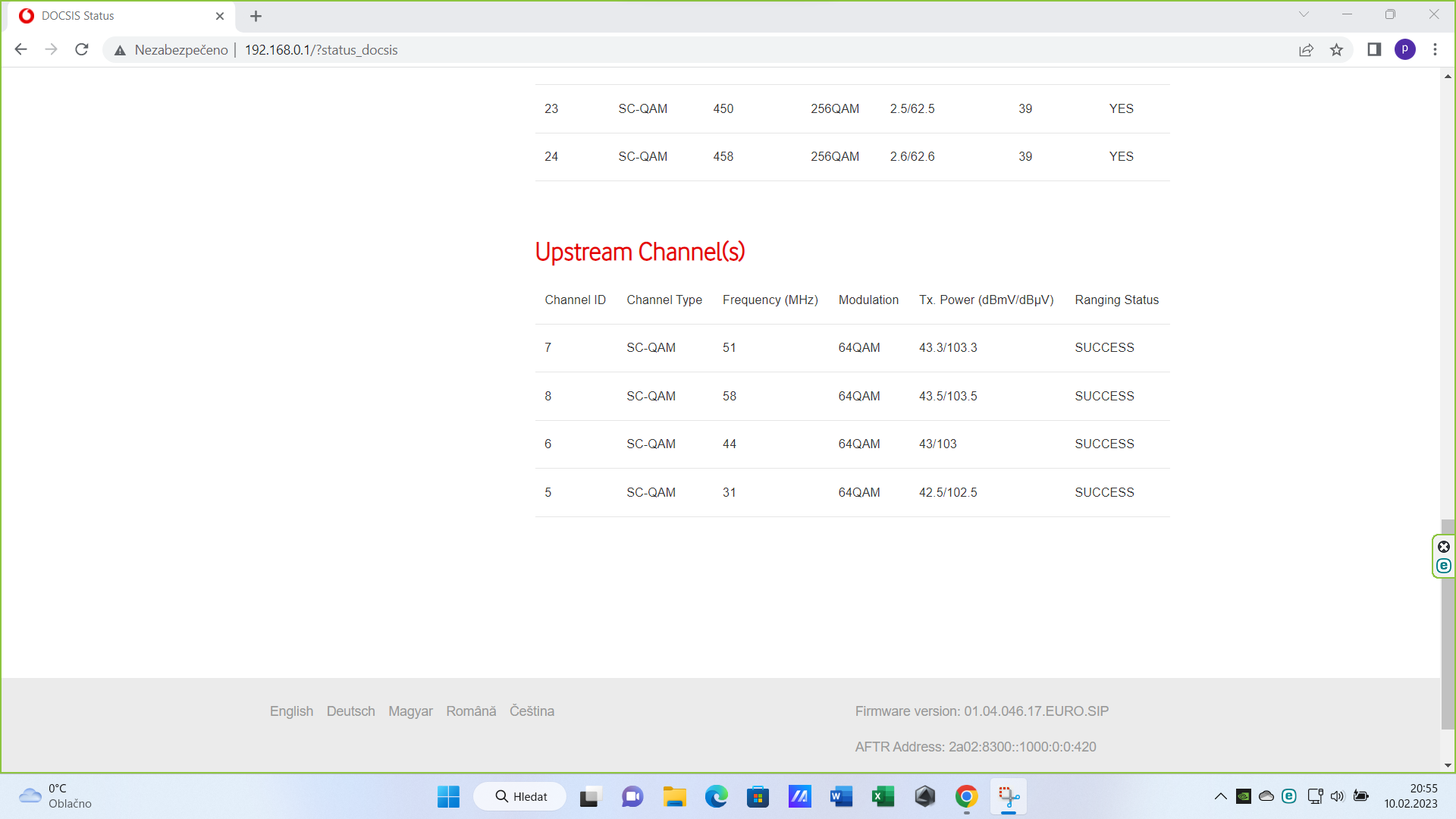Click the 42.5/102.5 power value
This screenshot has height=819, width=1456.
[x=948, y=493]
